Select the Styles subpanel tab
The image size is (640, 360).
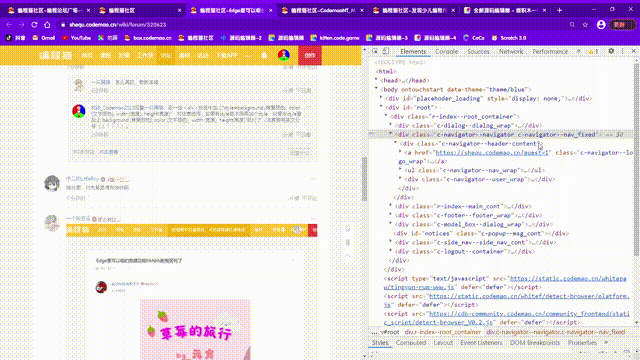[x=380, y=343]
